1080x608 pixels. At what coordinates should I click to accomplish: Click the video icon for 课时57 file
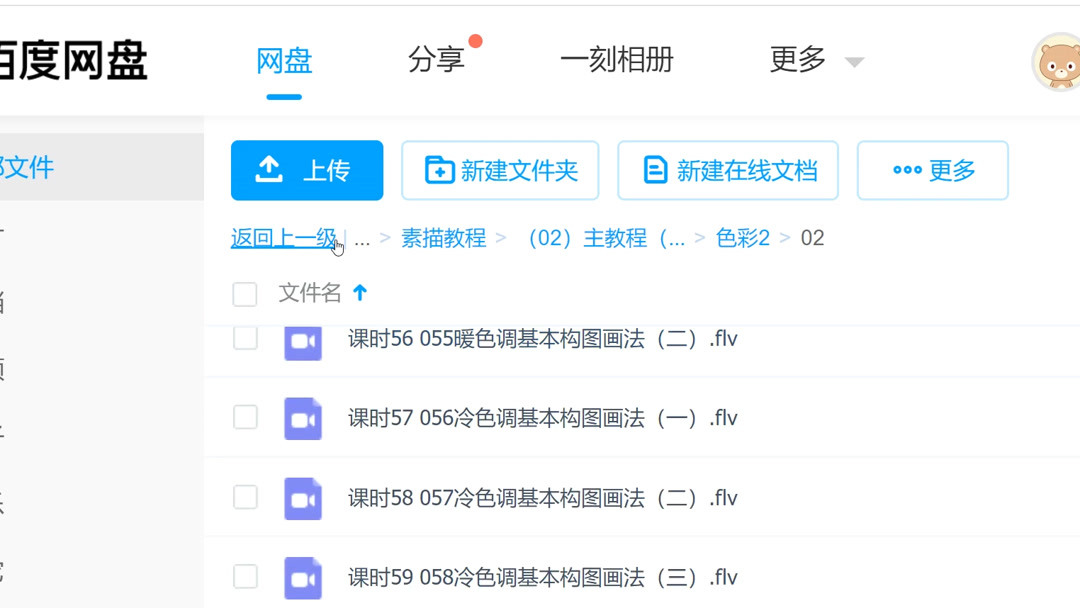(303, 419)
